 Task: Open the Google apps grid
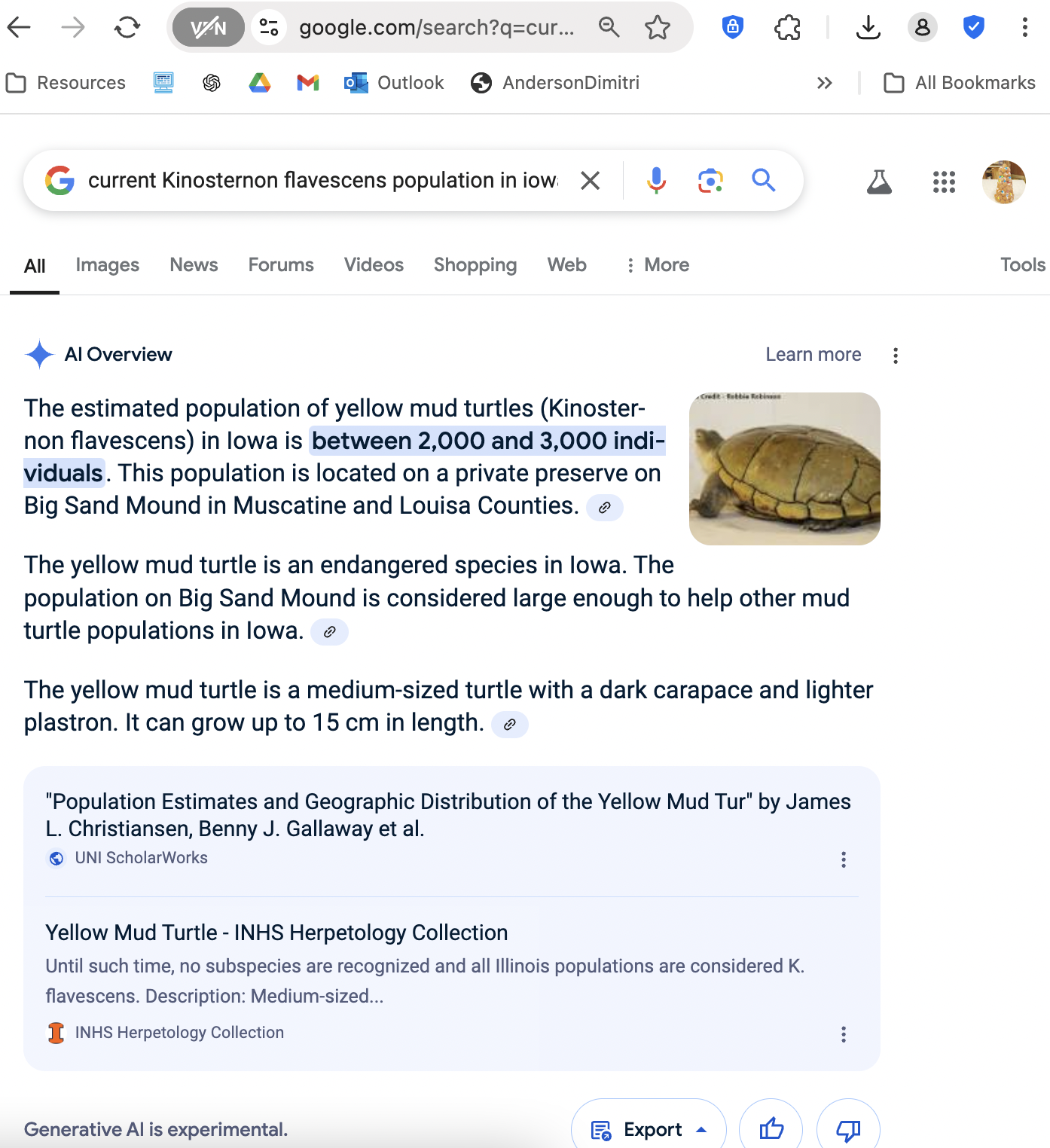coord(944,181)
